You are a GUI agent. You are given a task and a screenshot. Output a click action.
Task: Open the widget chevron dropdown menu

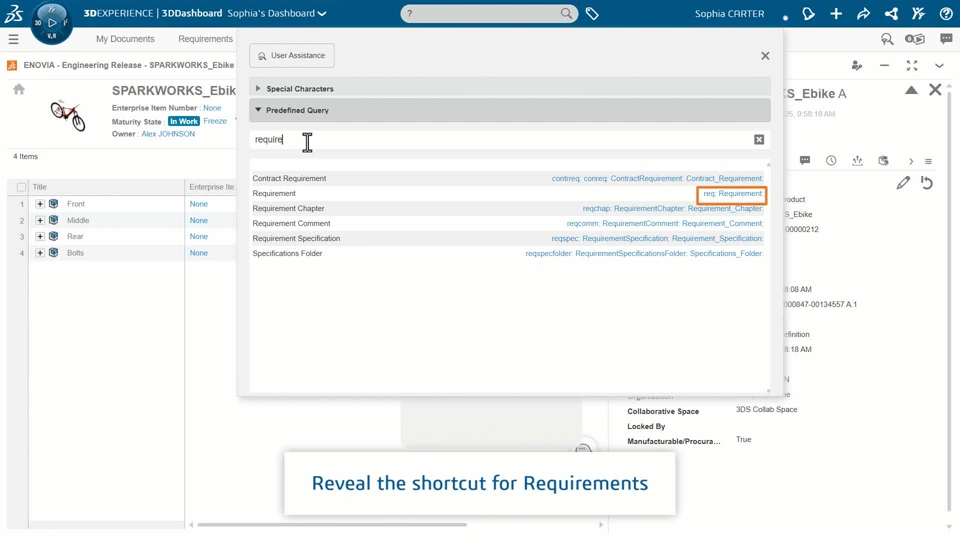tap(939, 66)
